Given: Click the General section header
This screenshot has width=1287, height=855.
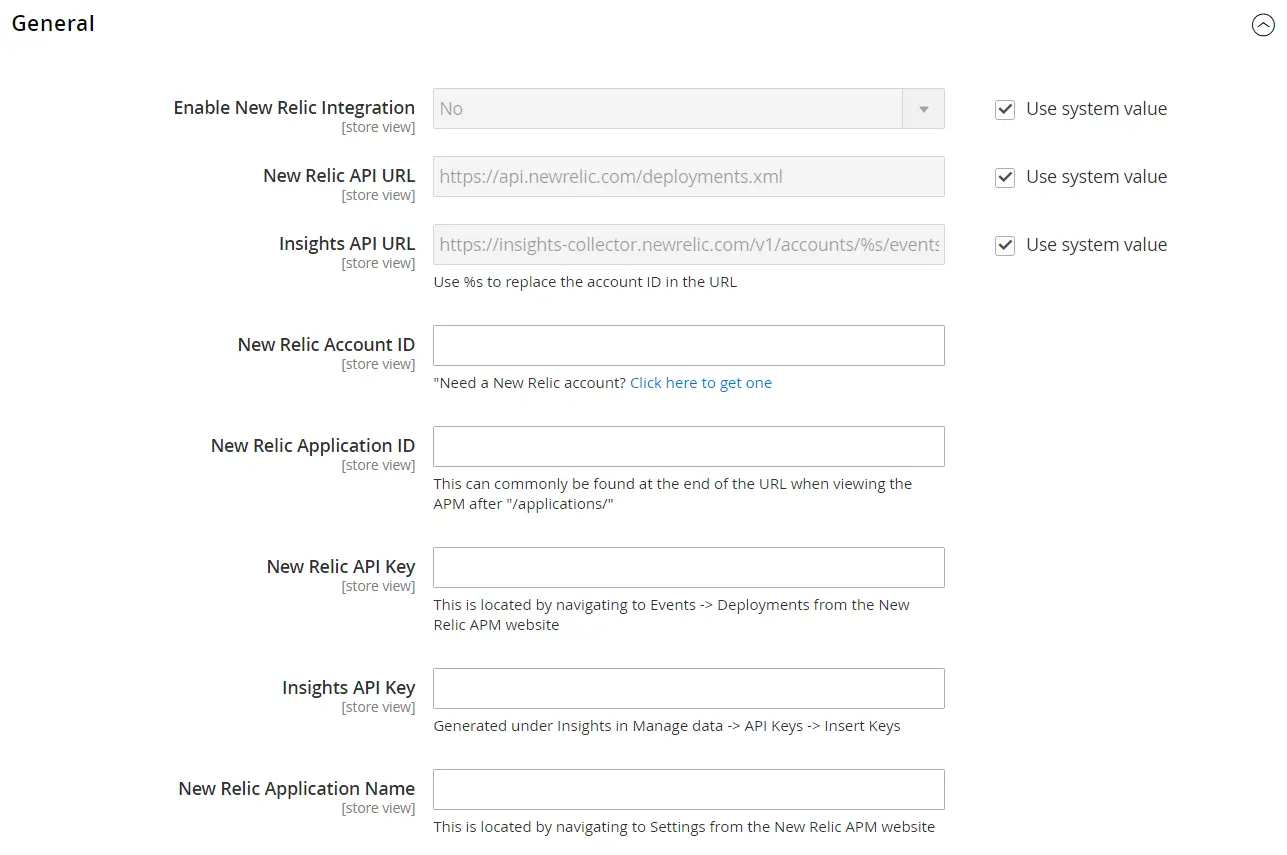Looking at the screenshot, I should (52, 23).
